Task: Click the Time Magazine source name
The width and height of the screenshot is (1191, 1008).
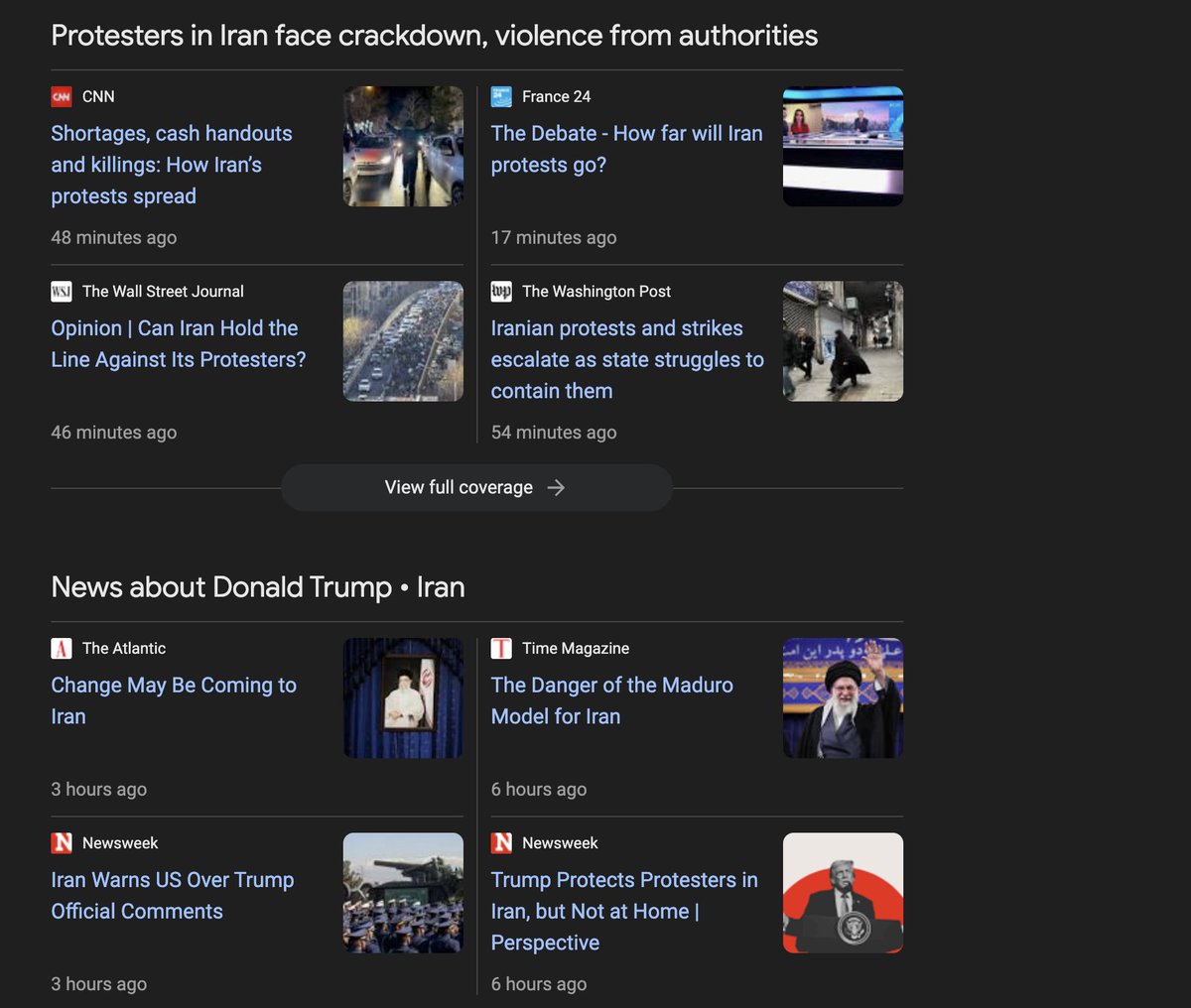Action: 576,648
